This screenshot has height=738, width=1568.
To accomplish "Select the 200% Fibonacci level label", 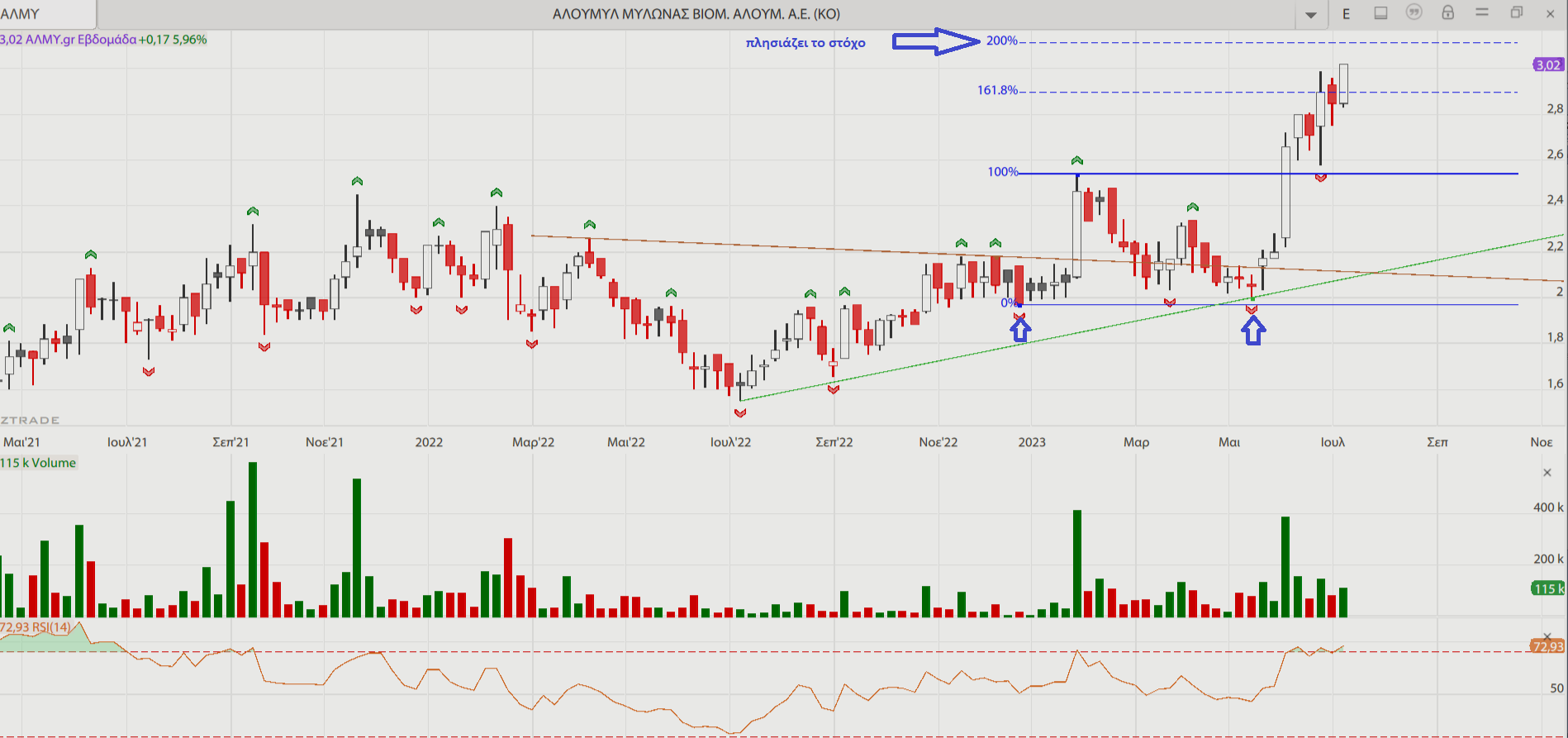I will pos(1002,40).
